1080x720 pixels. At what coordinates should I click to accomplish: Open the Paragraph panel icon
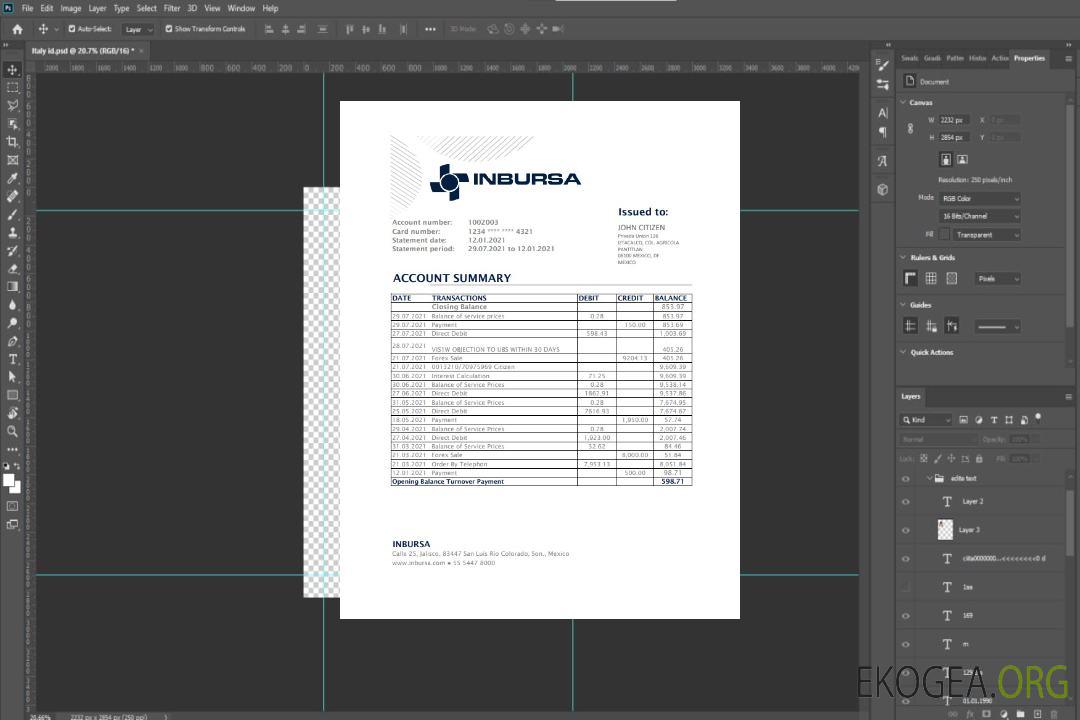pos(883,132)
